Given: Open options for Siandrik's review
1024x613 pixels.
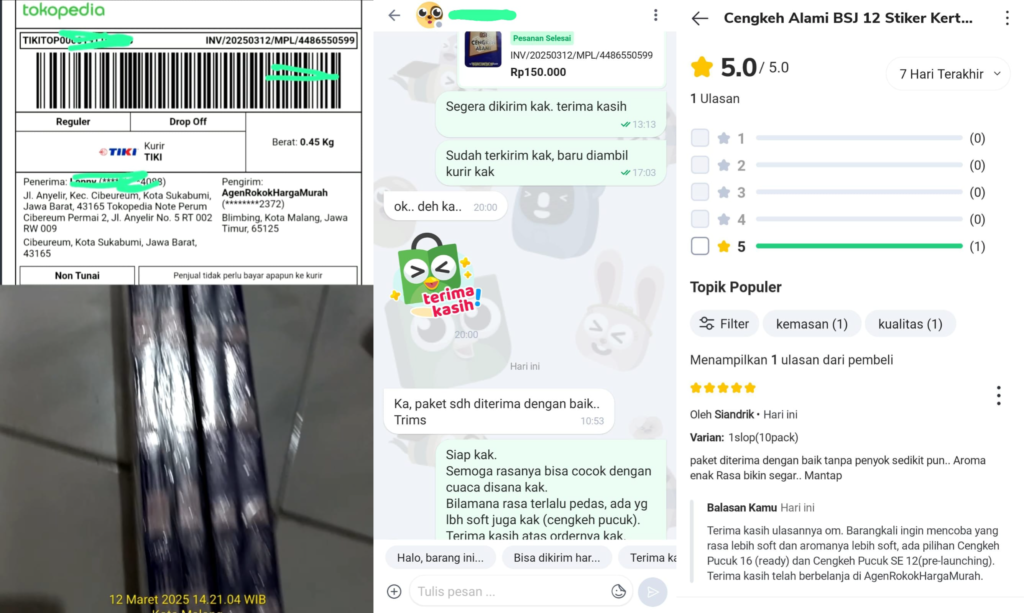Looking at the screenshot, I should tap(999, 396).
